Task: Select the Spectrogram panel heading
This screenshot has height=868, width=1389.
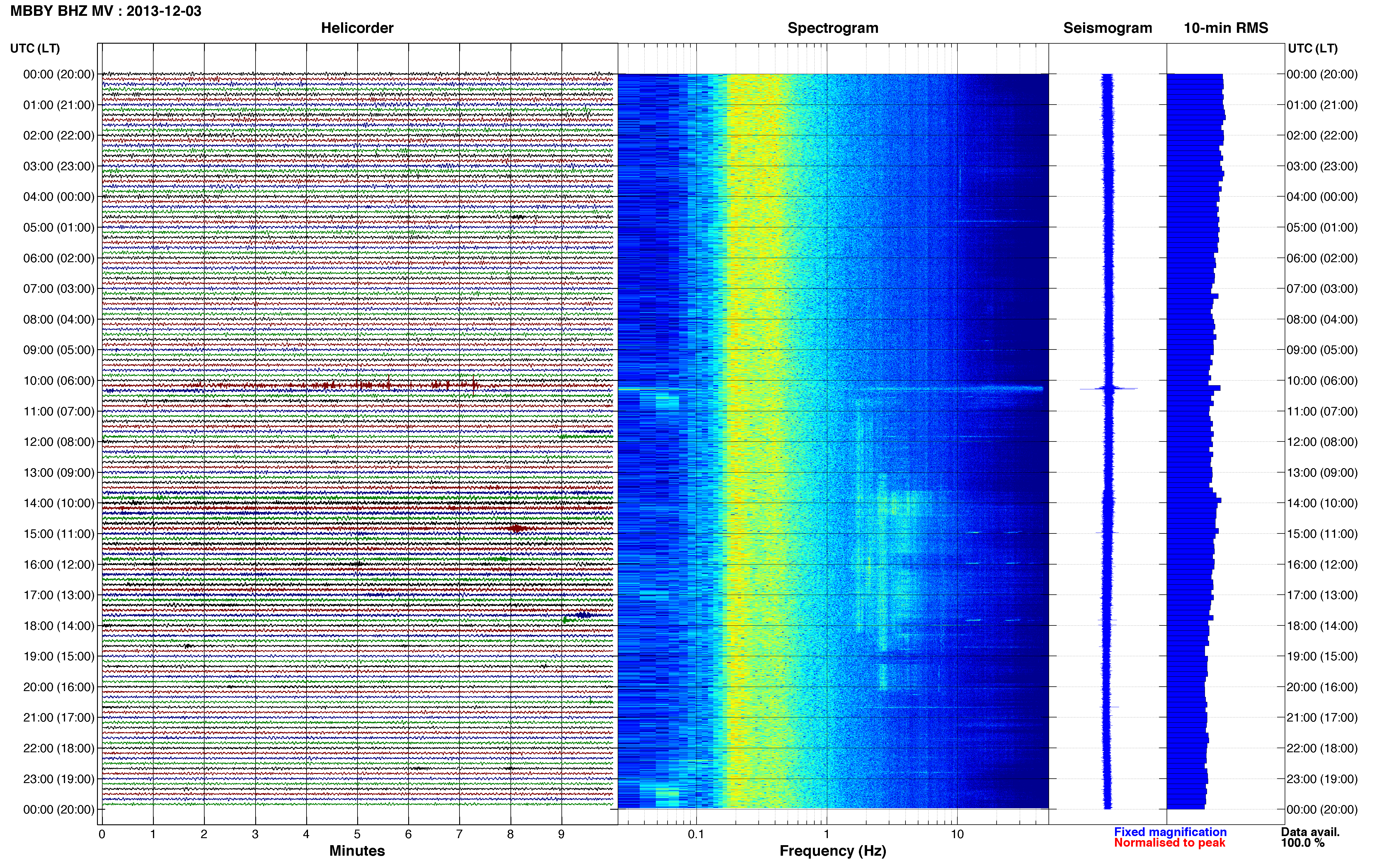Action: point(833,28)
